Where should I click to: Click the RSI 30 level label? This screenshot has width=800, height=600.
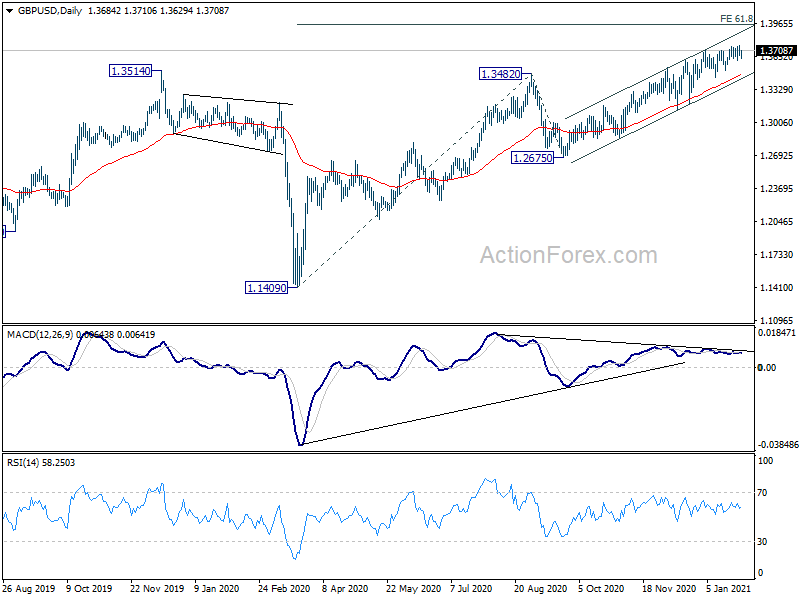762,542
